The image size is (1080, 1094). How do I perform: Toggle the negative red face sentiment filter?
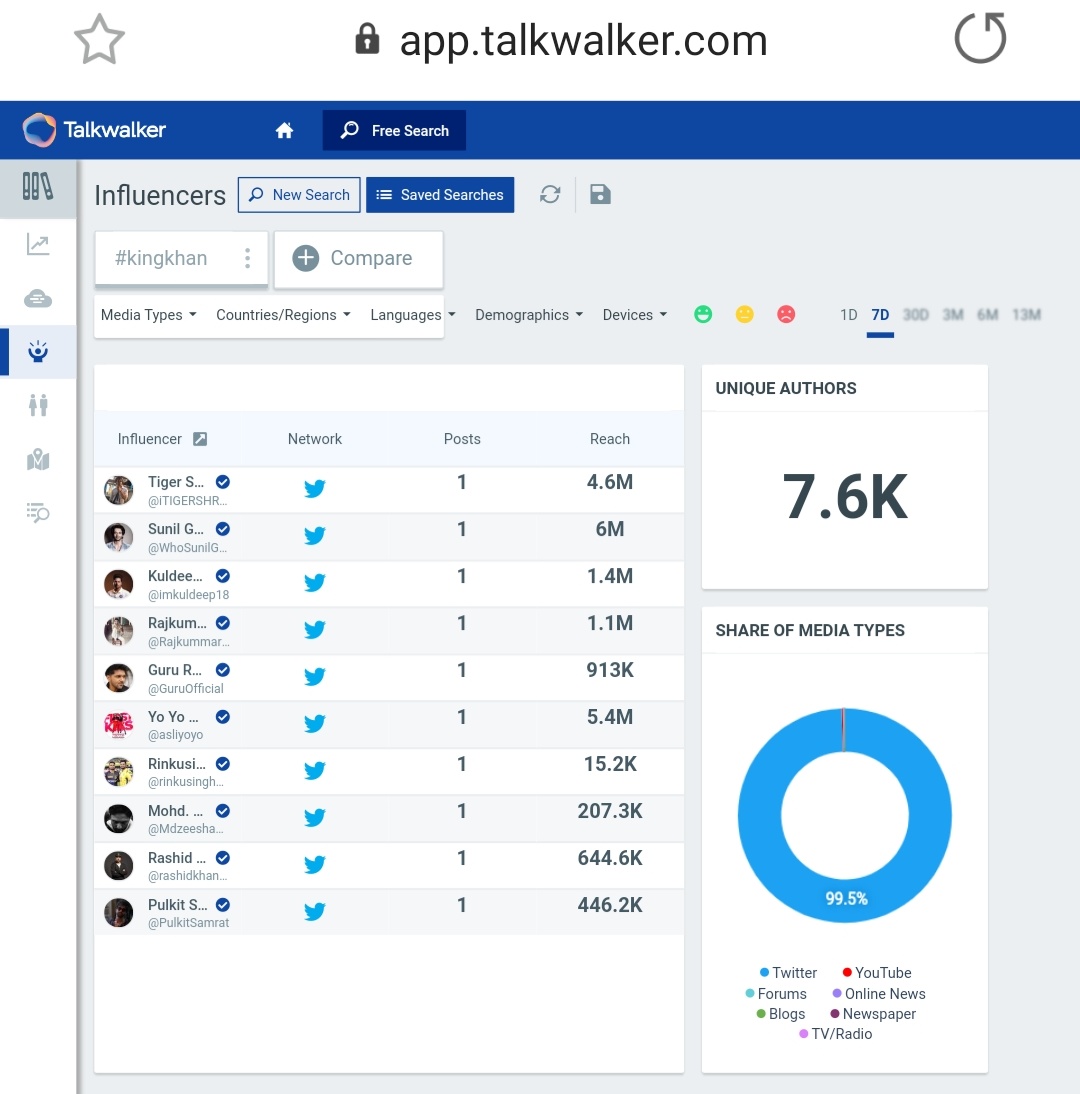click(786, 315)
